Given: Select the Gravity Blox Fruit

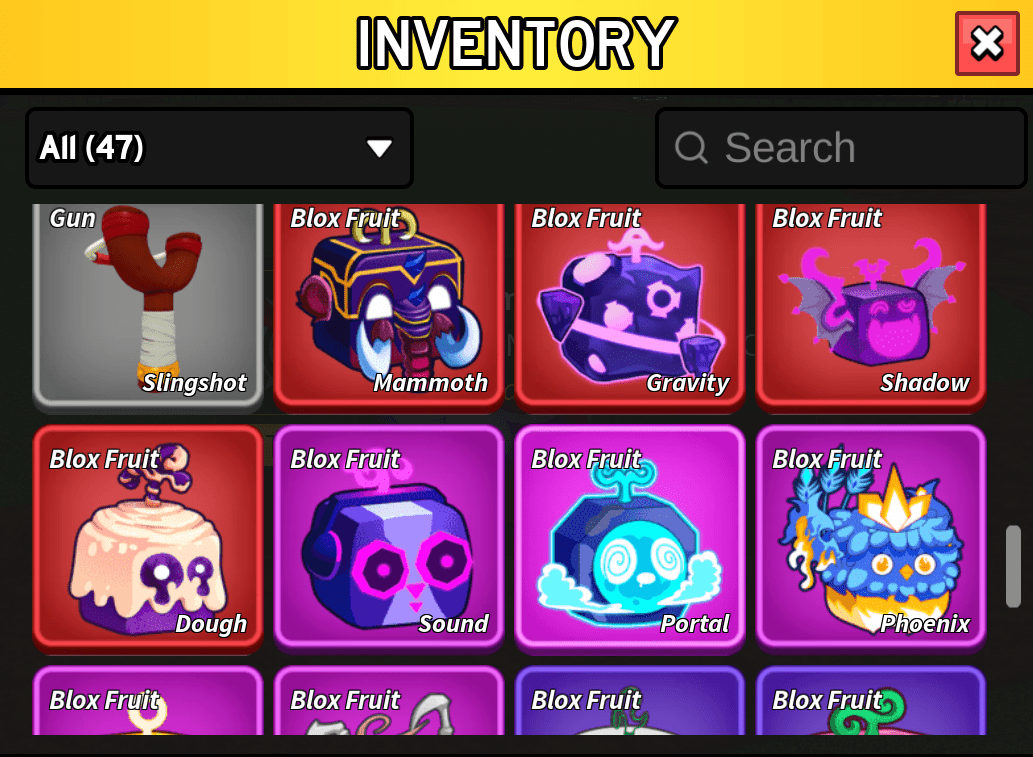Looking at the screenshot, I should point(630,306).
